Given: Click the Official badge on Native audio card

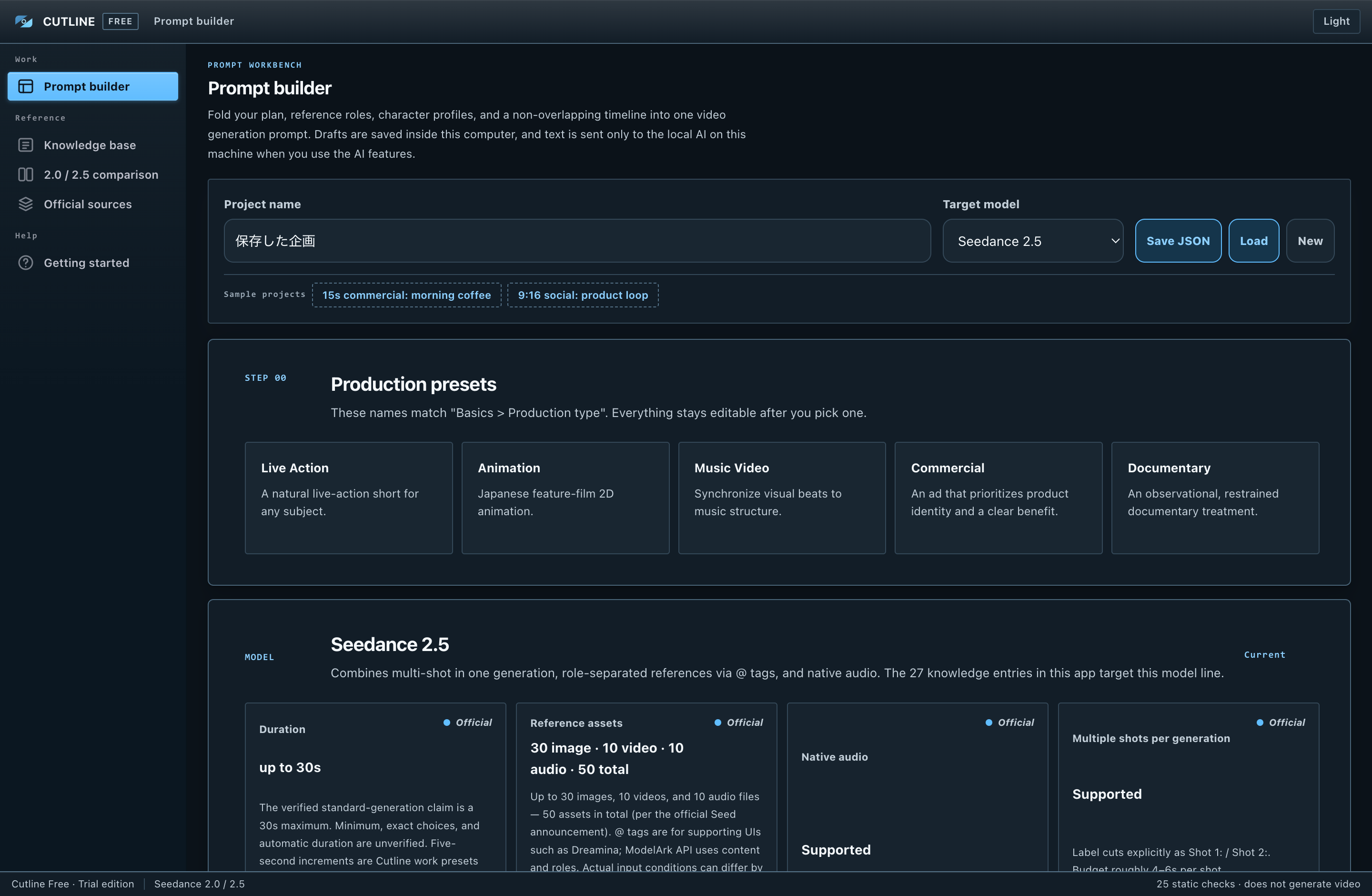Looking at the screenshot, I should click(1009, 723).
